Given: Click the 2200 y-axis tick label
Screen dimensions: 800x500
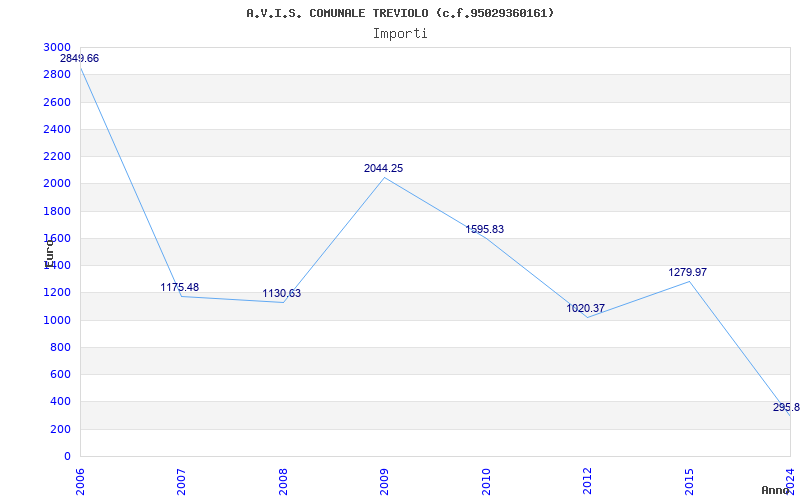Looking at the screenshot, I should click(x=57, y=157).
